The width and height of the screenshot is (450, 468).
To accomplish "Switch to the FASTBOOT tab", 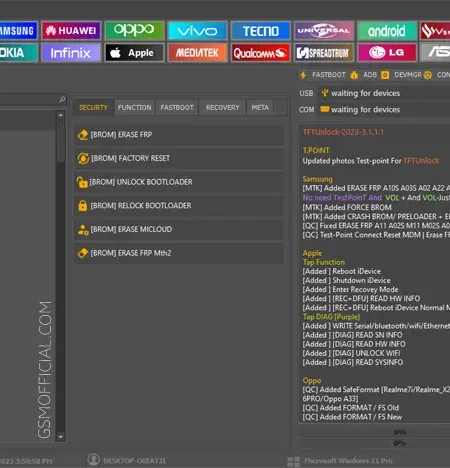I will click(177, 108).
